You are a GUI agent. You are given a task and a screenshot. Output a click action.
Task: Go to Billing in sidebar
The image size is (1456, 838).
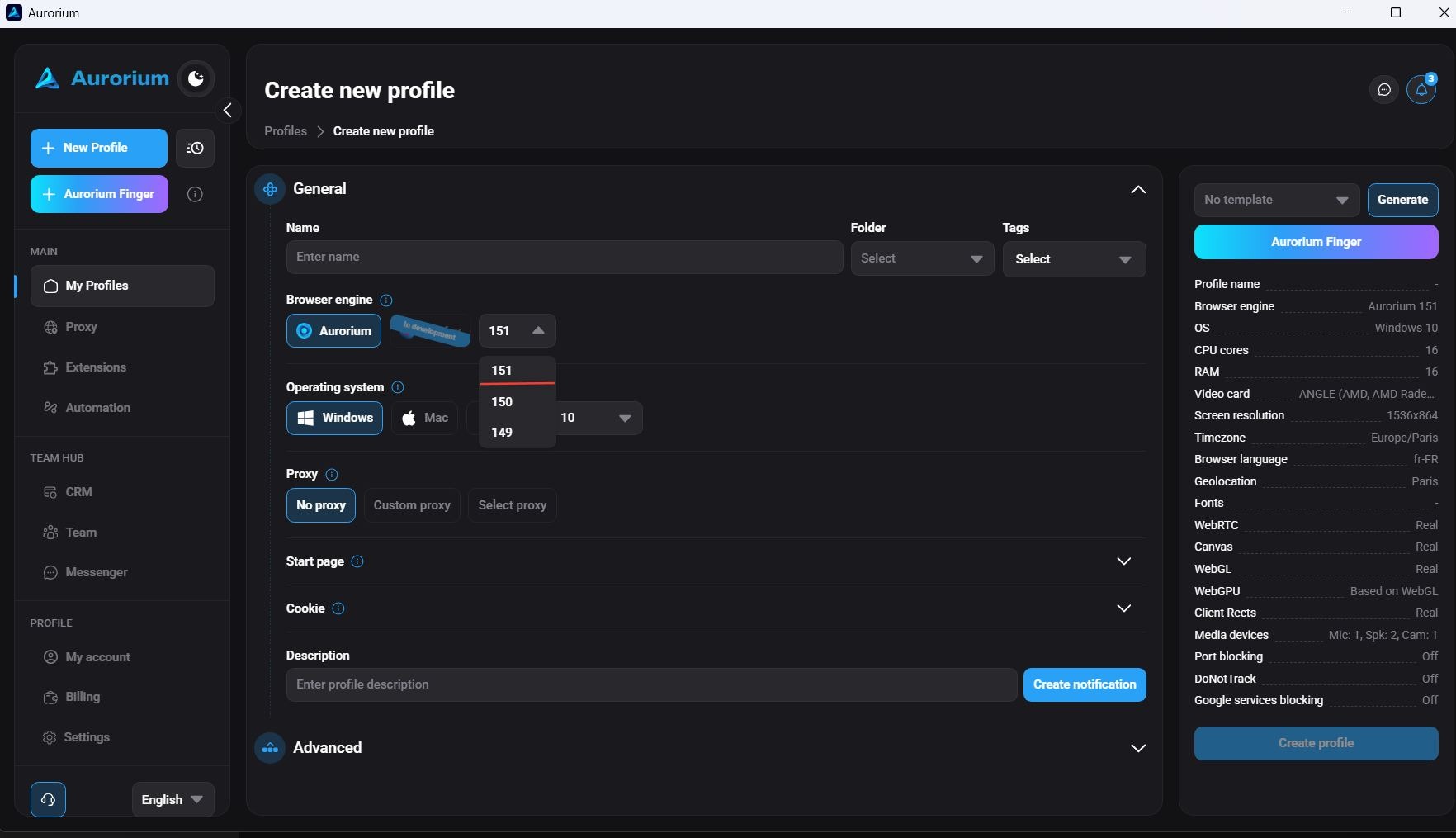(83, 697)
